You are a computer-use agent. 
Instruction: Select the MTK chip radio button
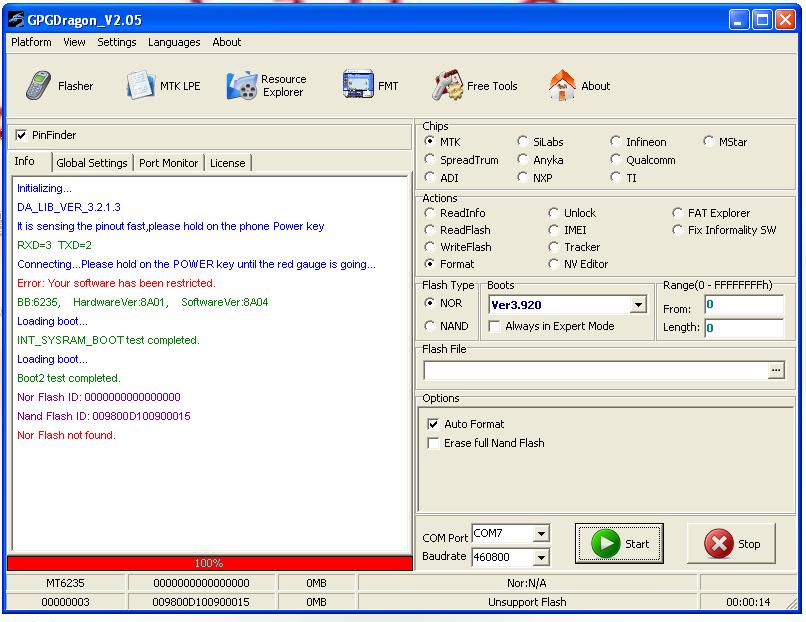point(429,141)
